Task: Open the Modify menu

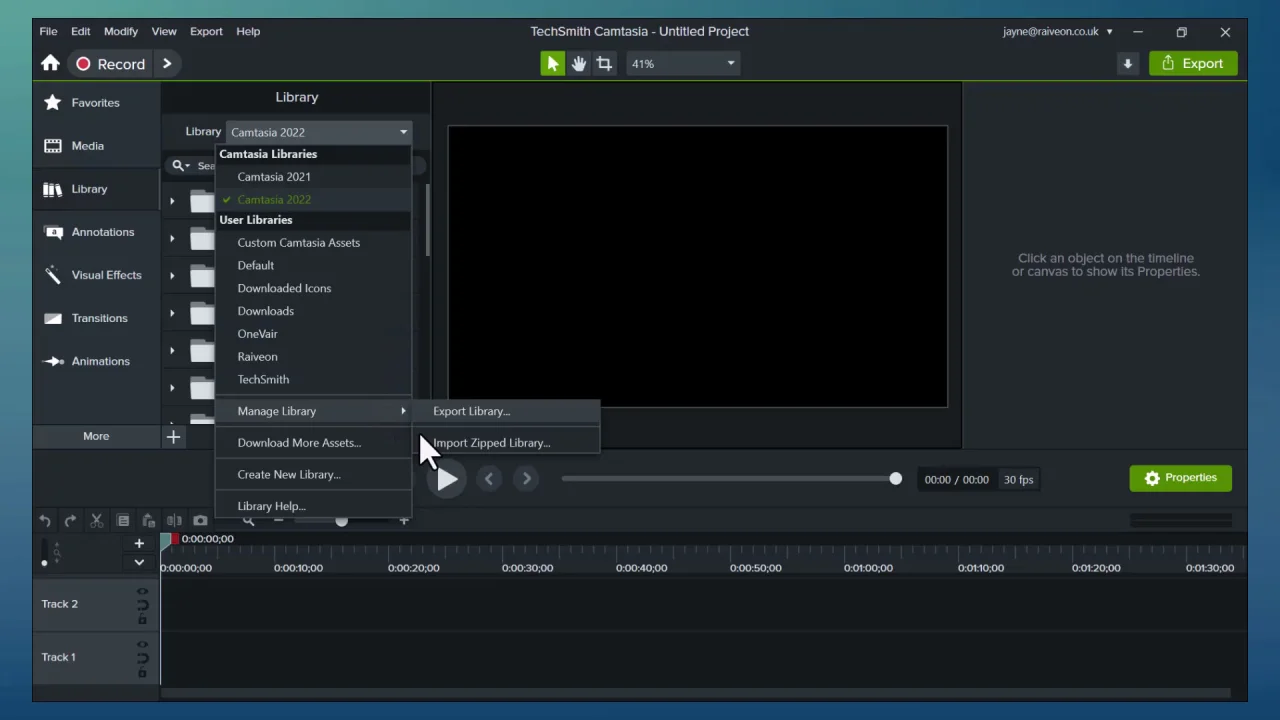Action: point(121,31)
